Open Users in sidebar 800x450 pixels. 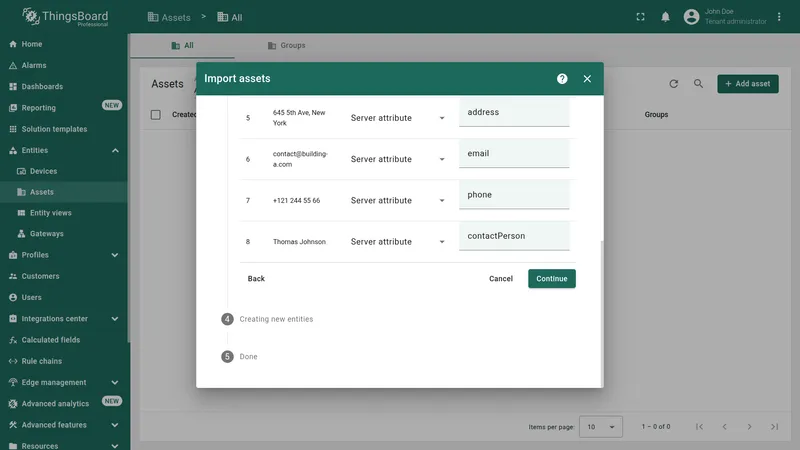click(x=64, y=297)
